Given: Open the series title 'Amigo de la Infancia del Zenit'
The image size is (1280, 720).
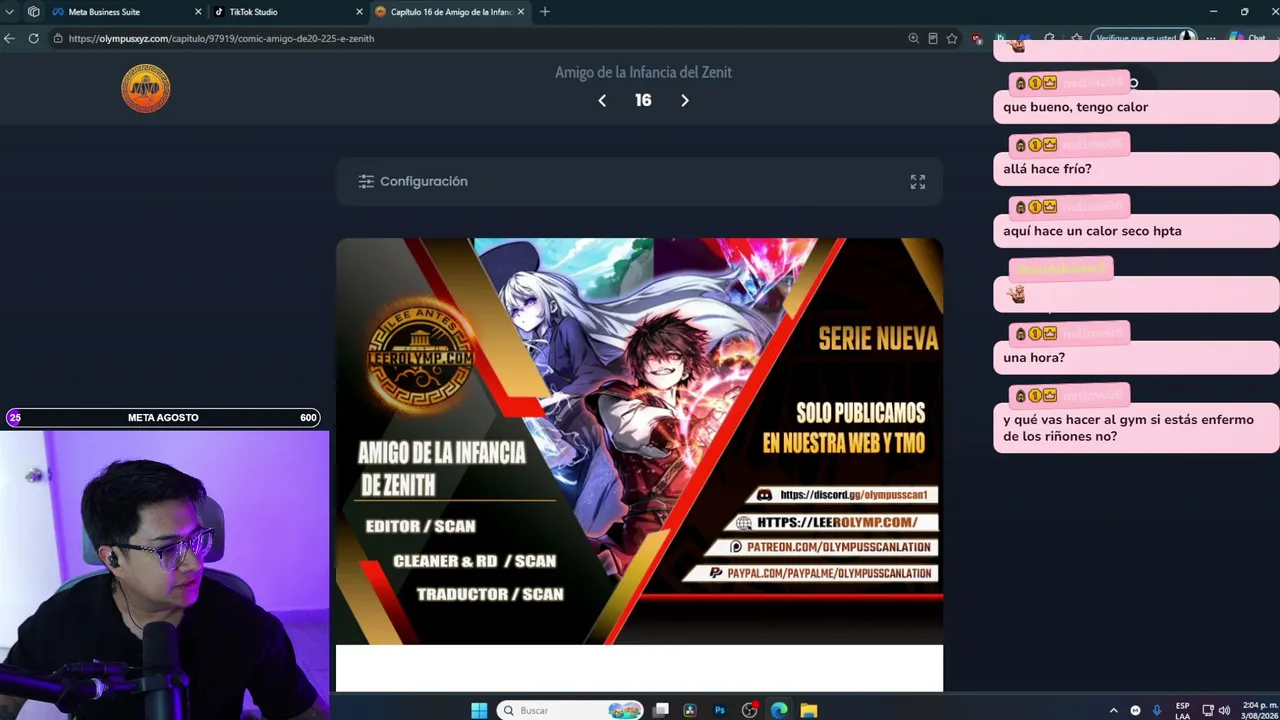Looking at the screenshot, I should (643, 72).
